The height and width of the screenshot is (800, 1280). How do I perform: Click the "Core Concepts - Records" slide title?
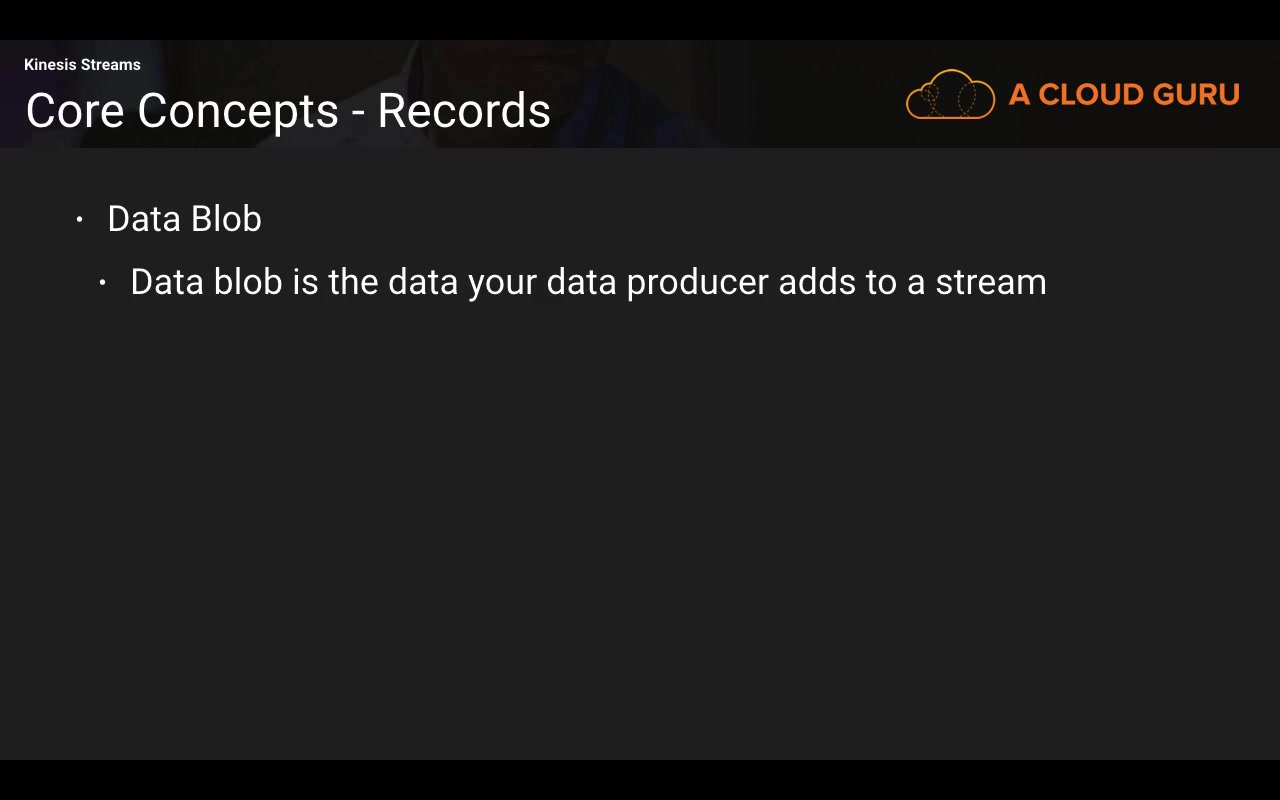288,111
